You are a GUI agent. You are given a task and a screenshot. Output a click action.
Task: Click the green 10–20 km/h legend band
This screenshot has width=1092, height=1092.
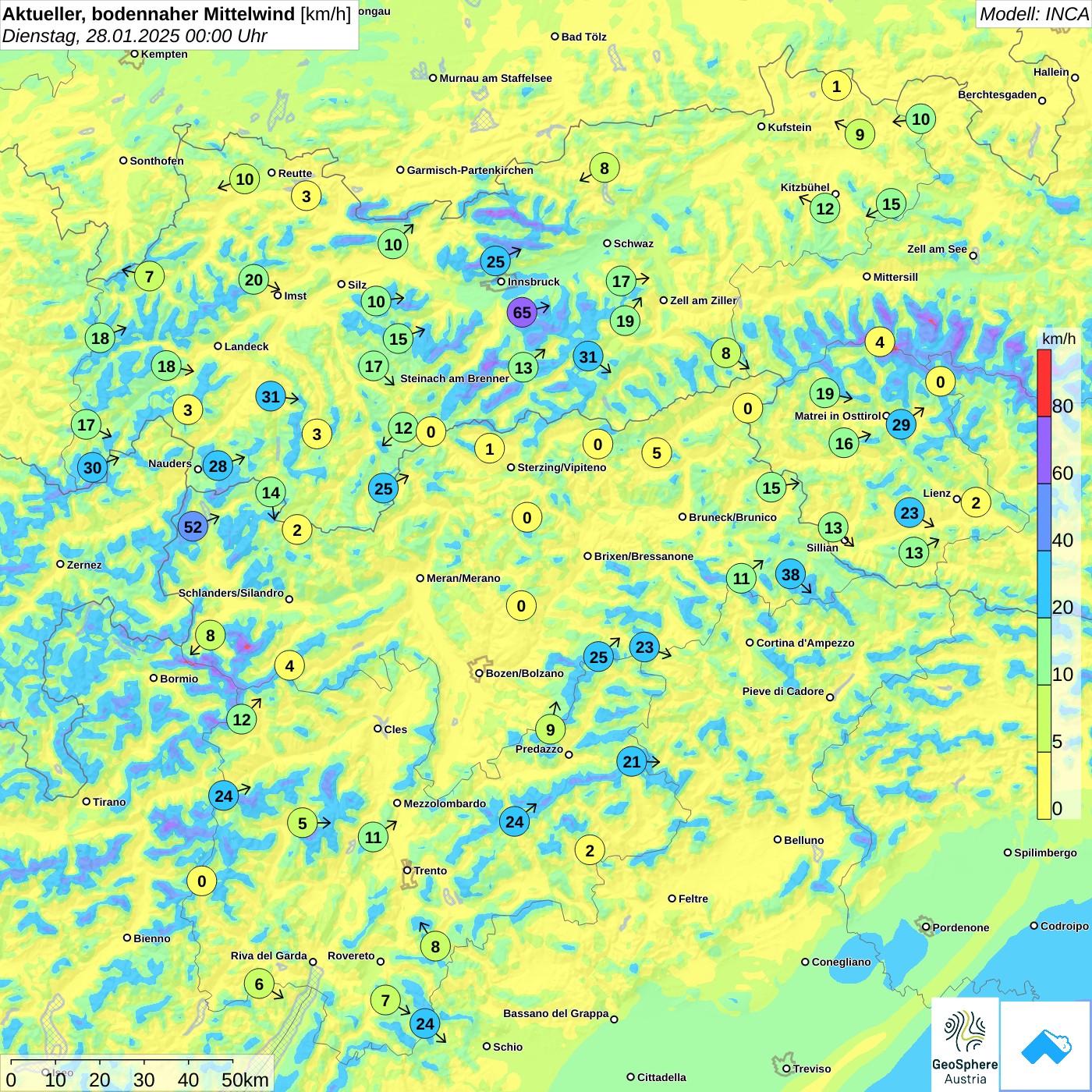tap(1044, 651)
